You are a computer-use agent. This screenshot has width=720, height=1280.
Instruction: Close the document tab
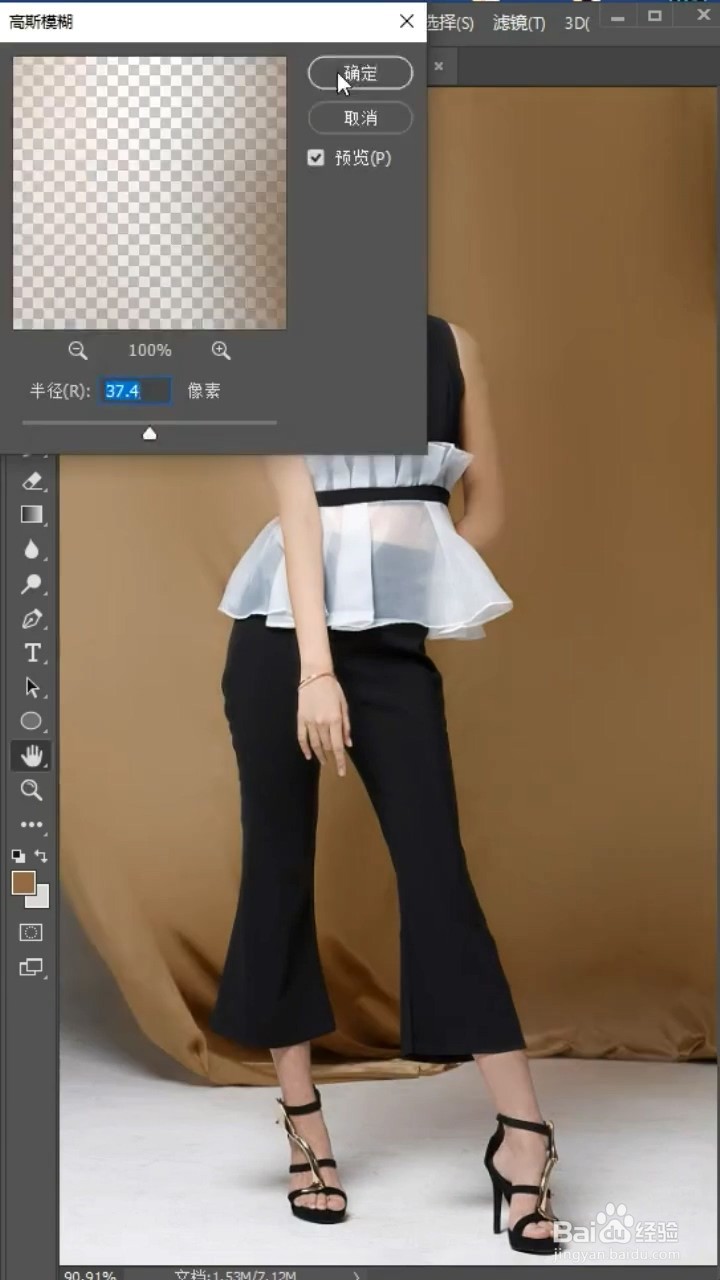pyautogui.click(x=438, y=66)
